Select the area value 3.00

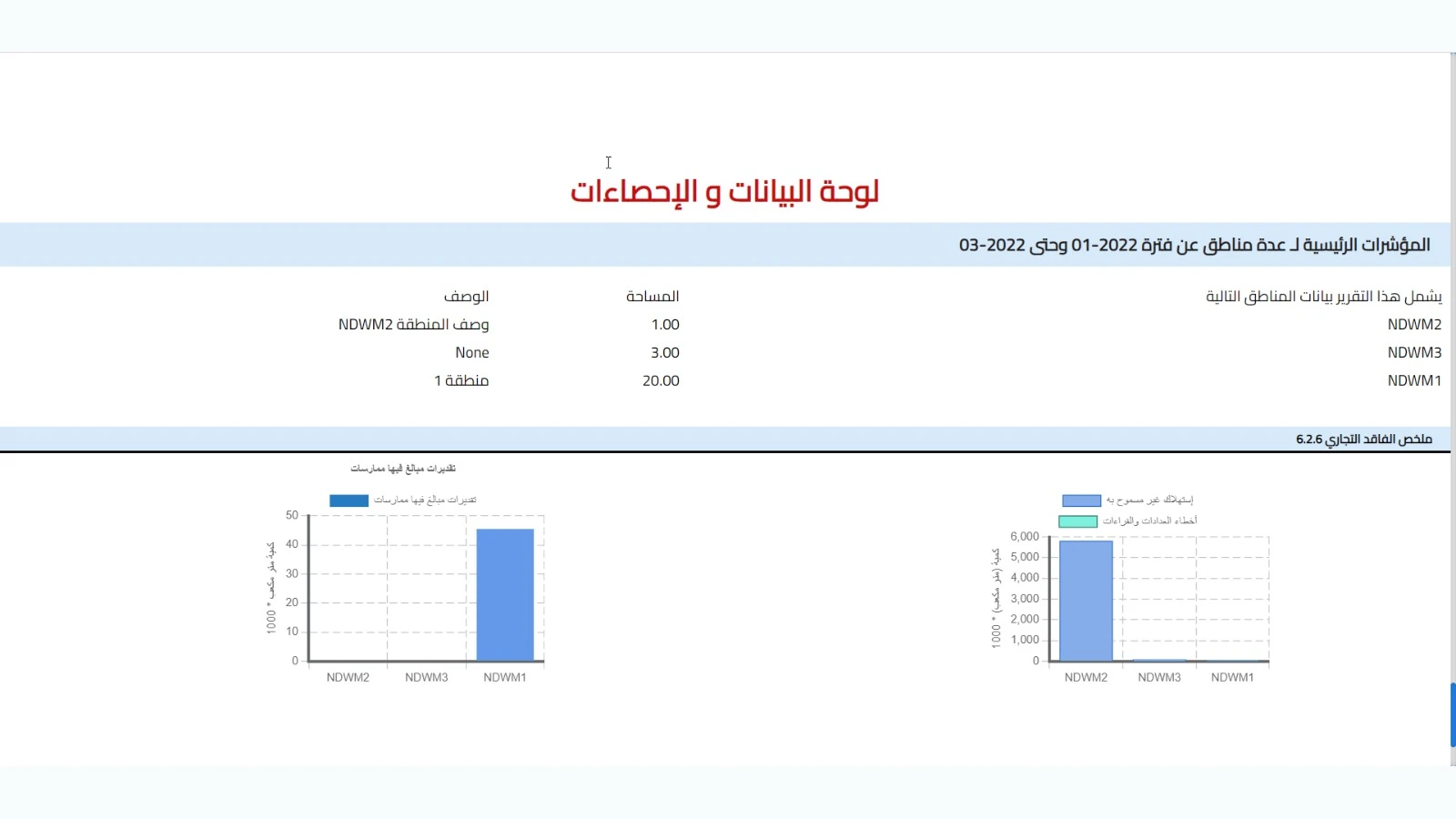point(665,353)
